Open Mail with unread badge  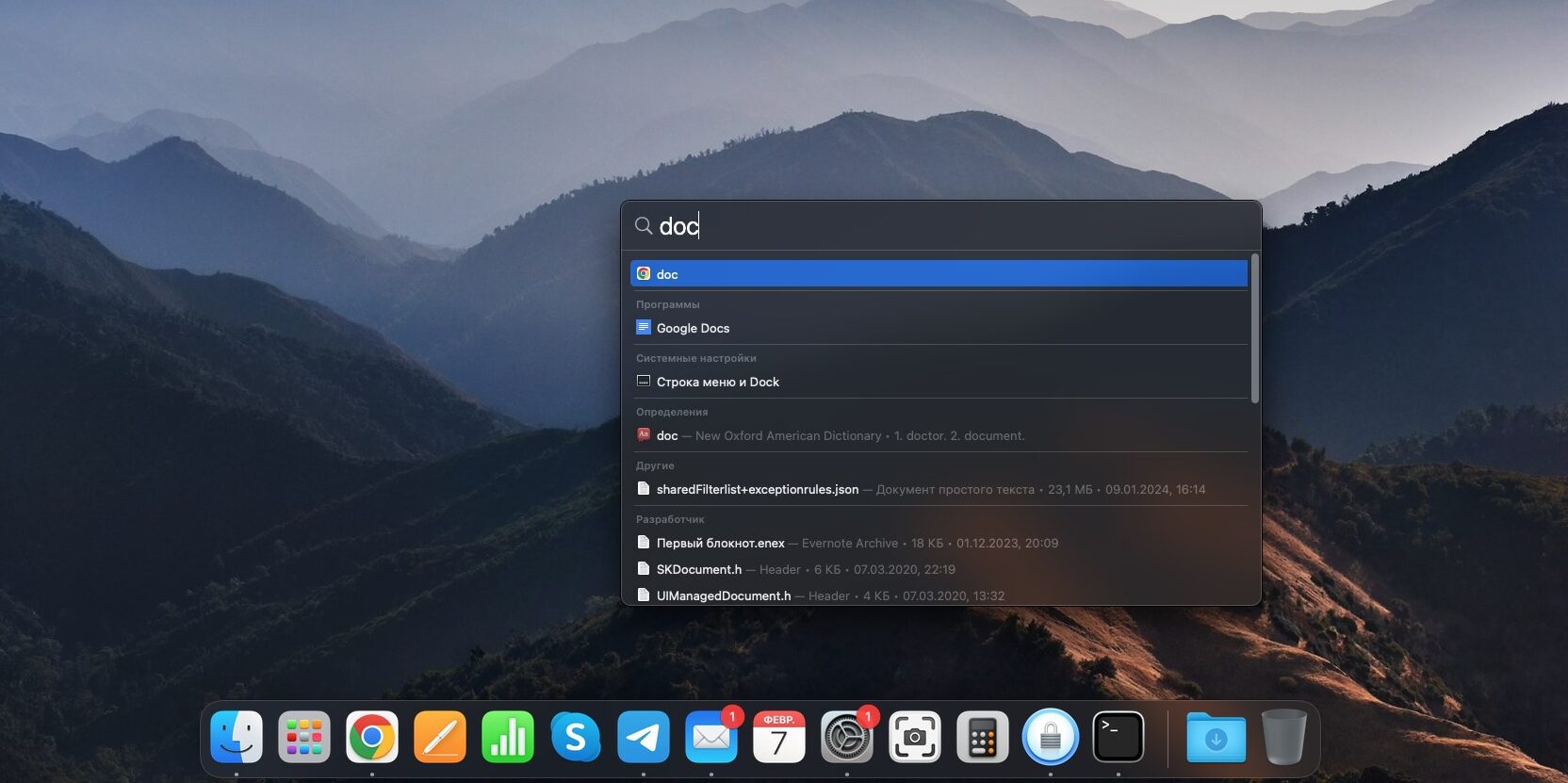(711, 737)
